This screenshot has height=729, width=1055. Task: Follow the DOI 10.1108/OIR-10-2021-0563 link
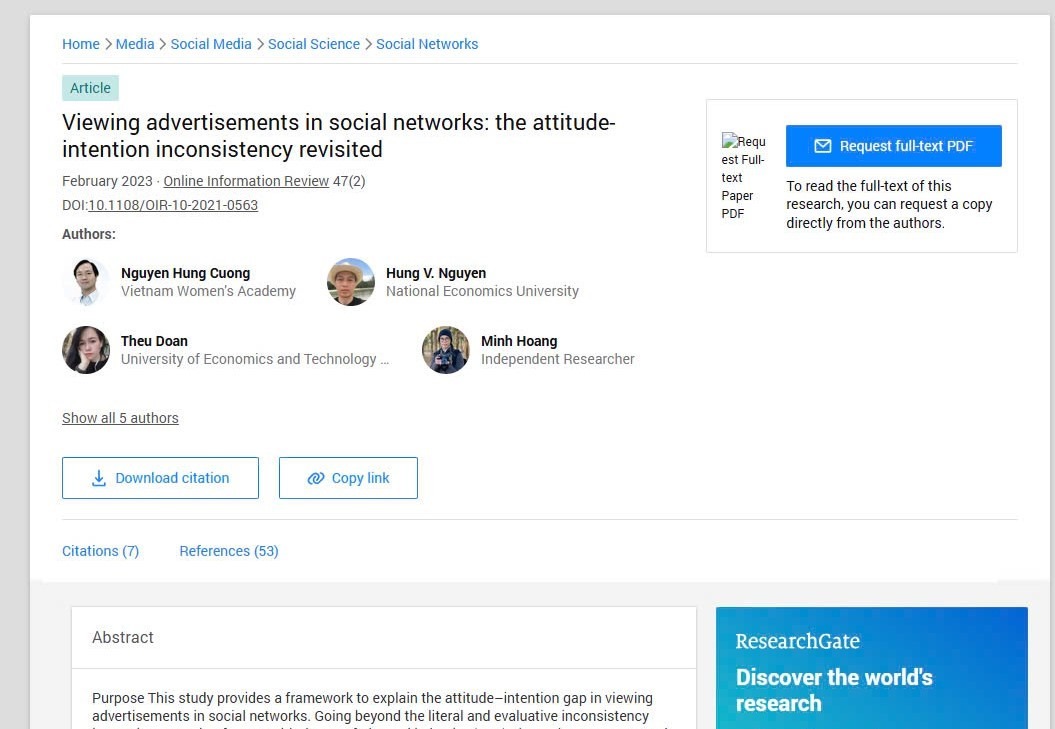pos(173,205)
